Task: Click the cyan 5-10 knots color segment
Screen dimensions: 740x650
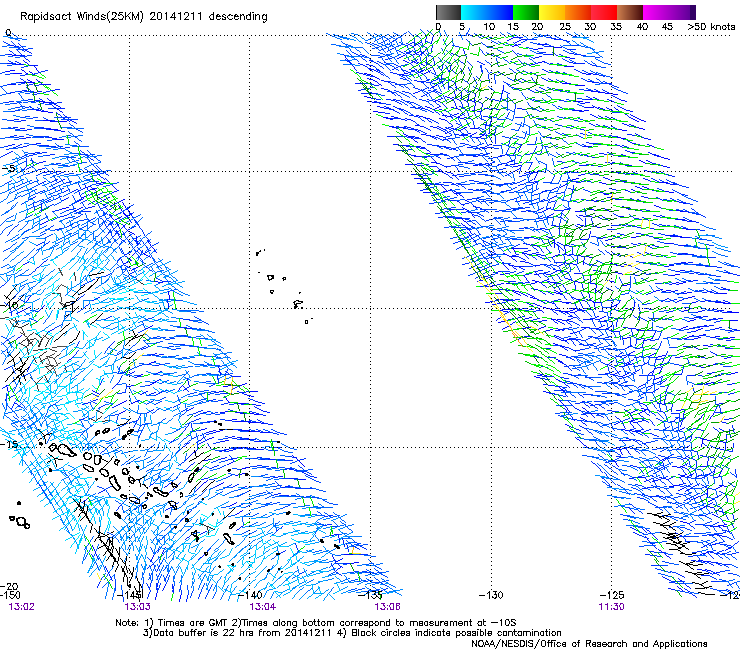Action: pyautogui.click(x=474, y=12)
